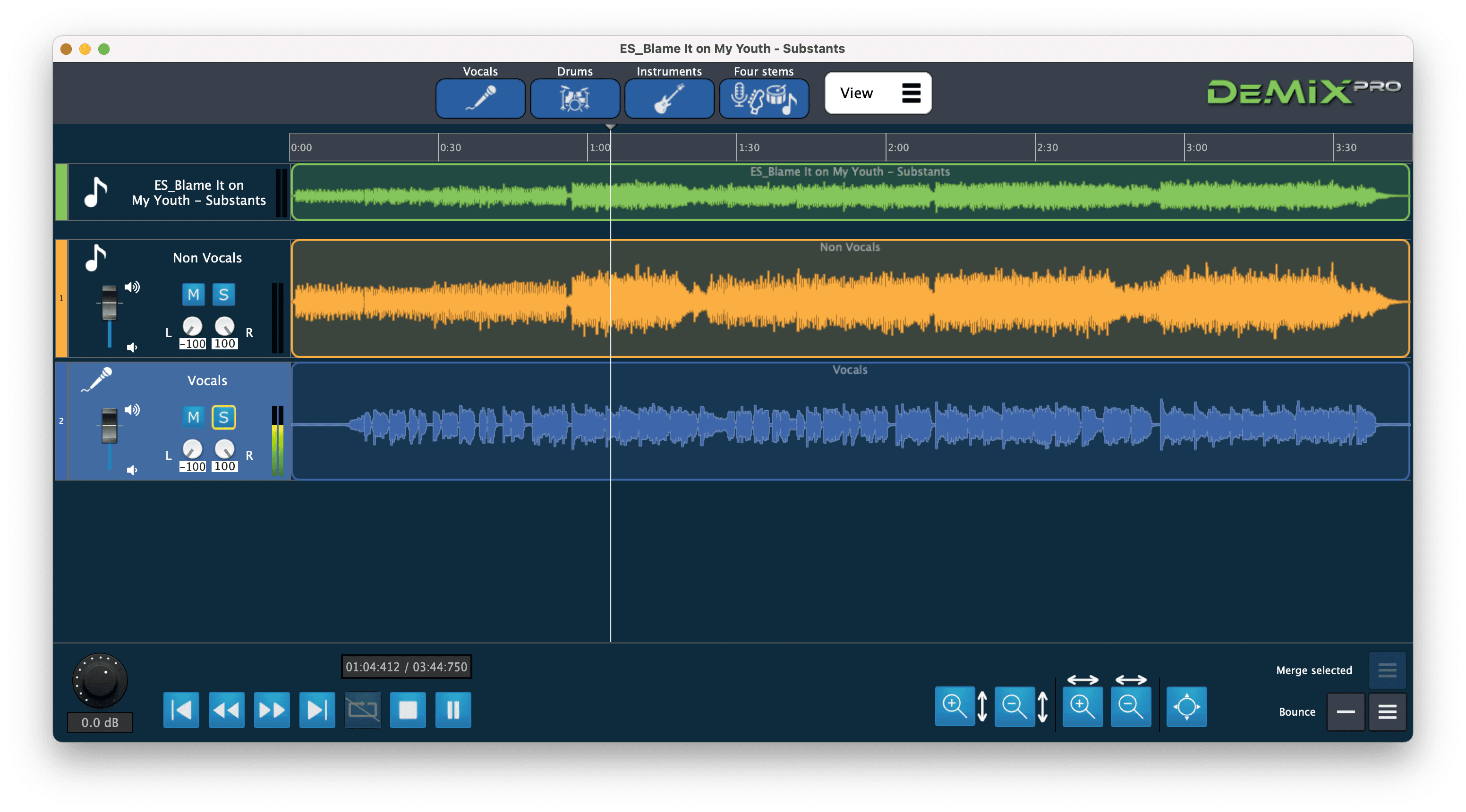
Task: Zoom in vertically
Action: click(x=955, y=706)
